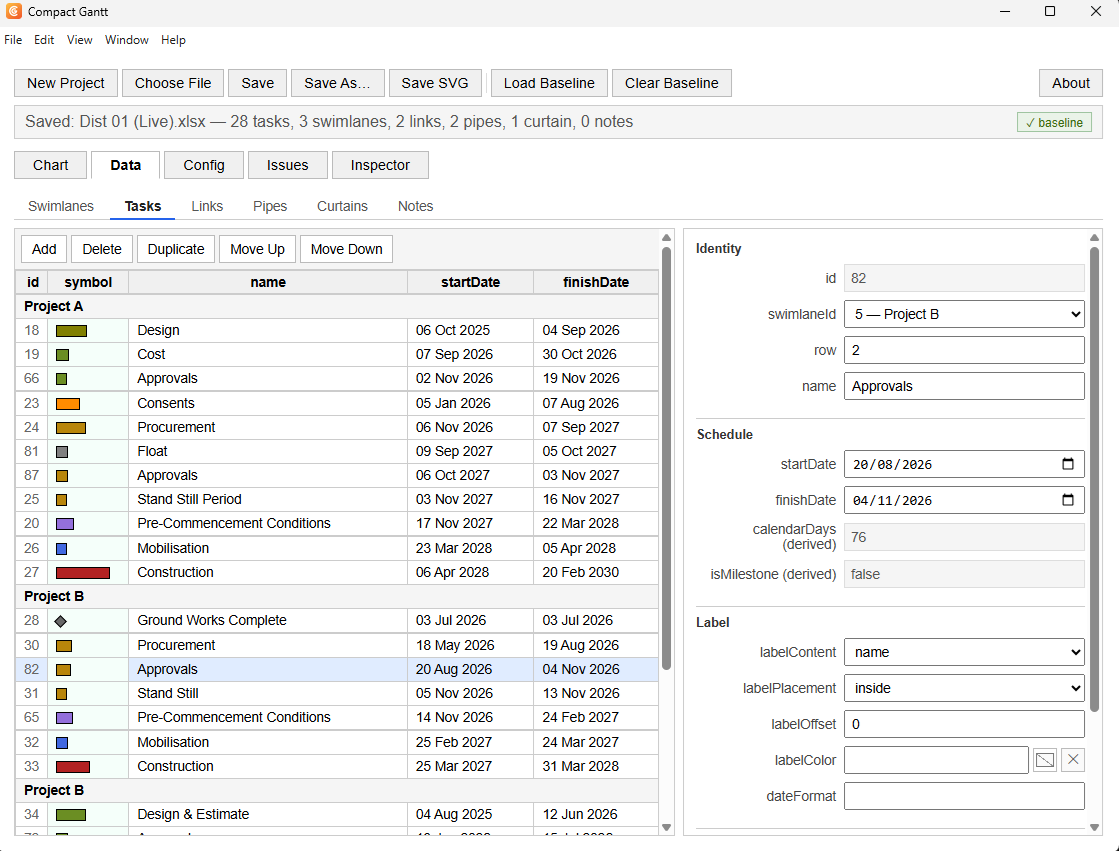Click the properties panel scroll down arrow
1119x851 pixels.
1095,827
